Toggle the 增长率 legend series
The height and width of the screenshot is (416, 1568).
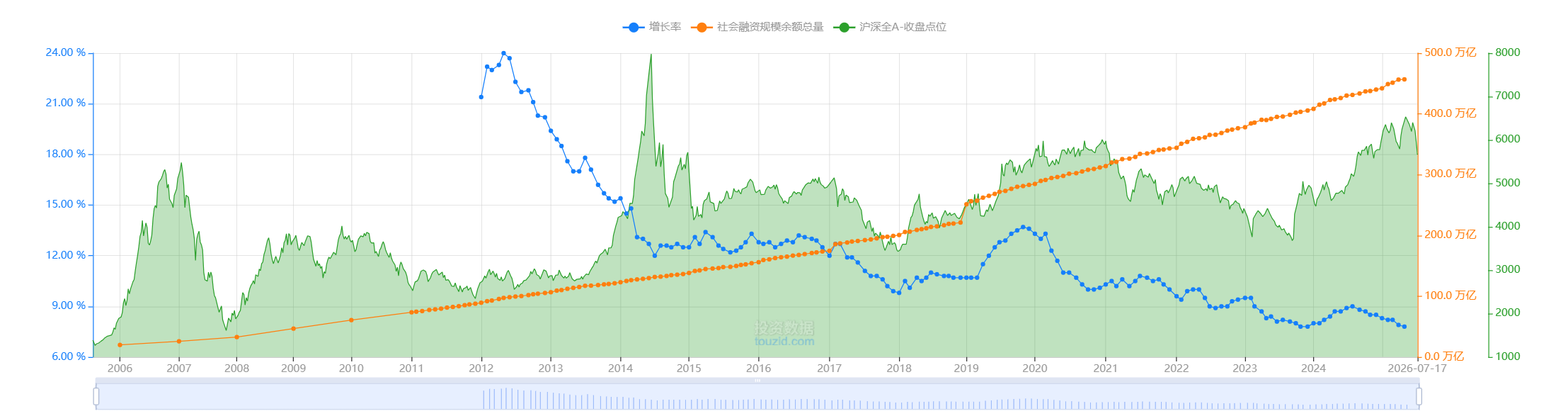pos(652,27)
